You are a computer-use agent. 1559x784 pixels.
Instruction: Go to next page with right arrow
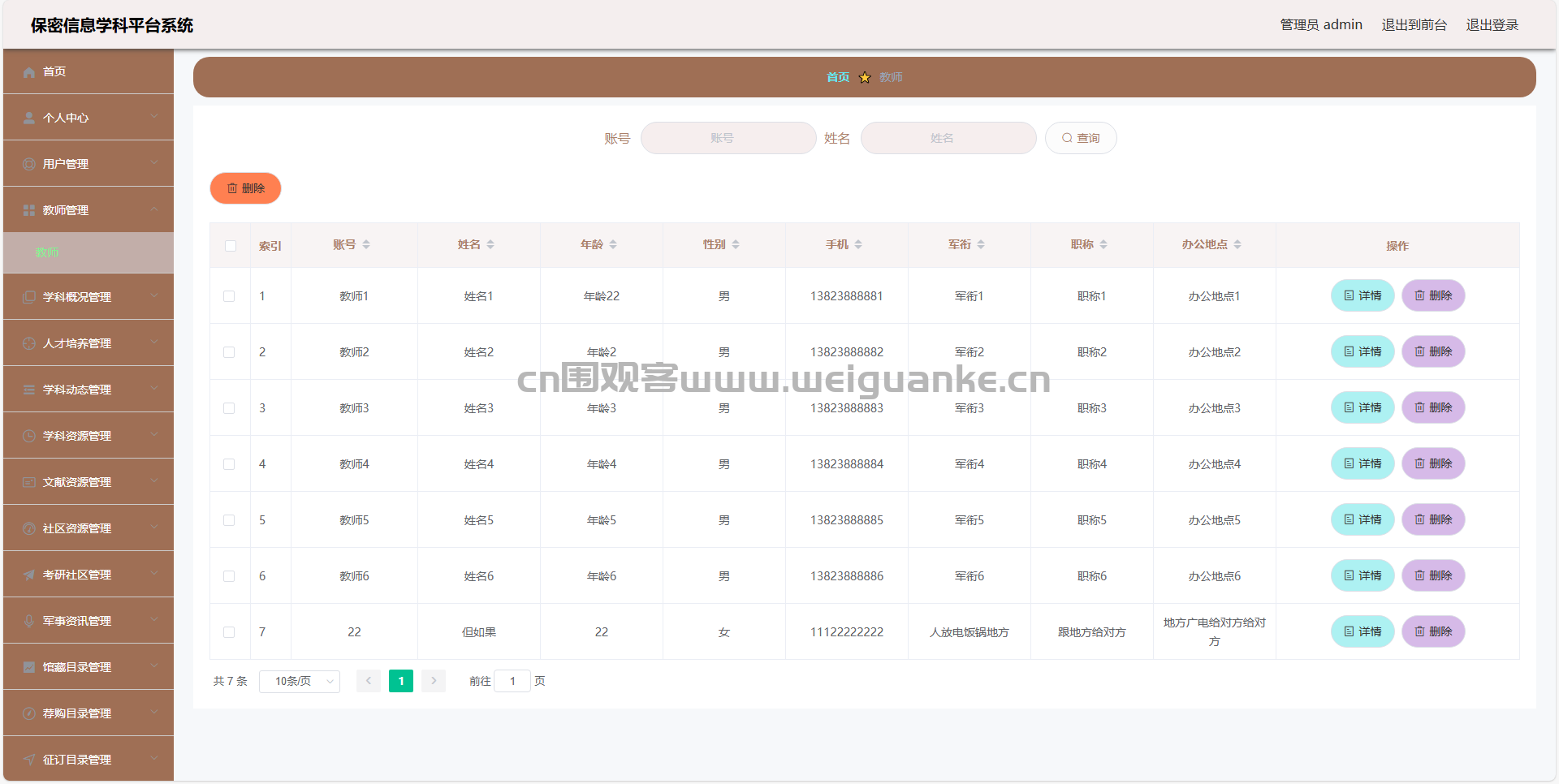point(434,682)
